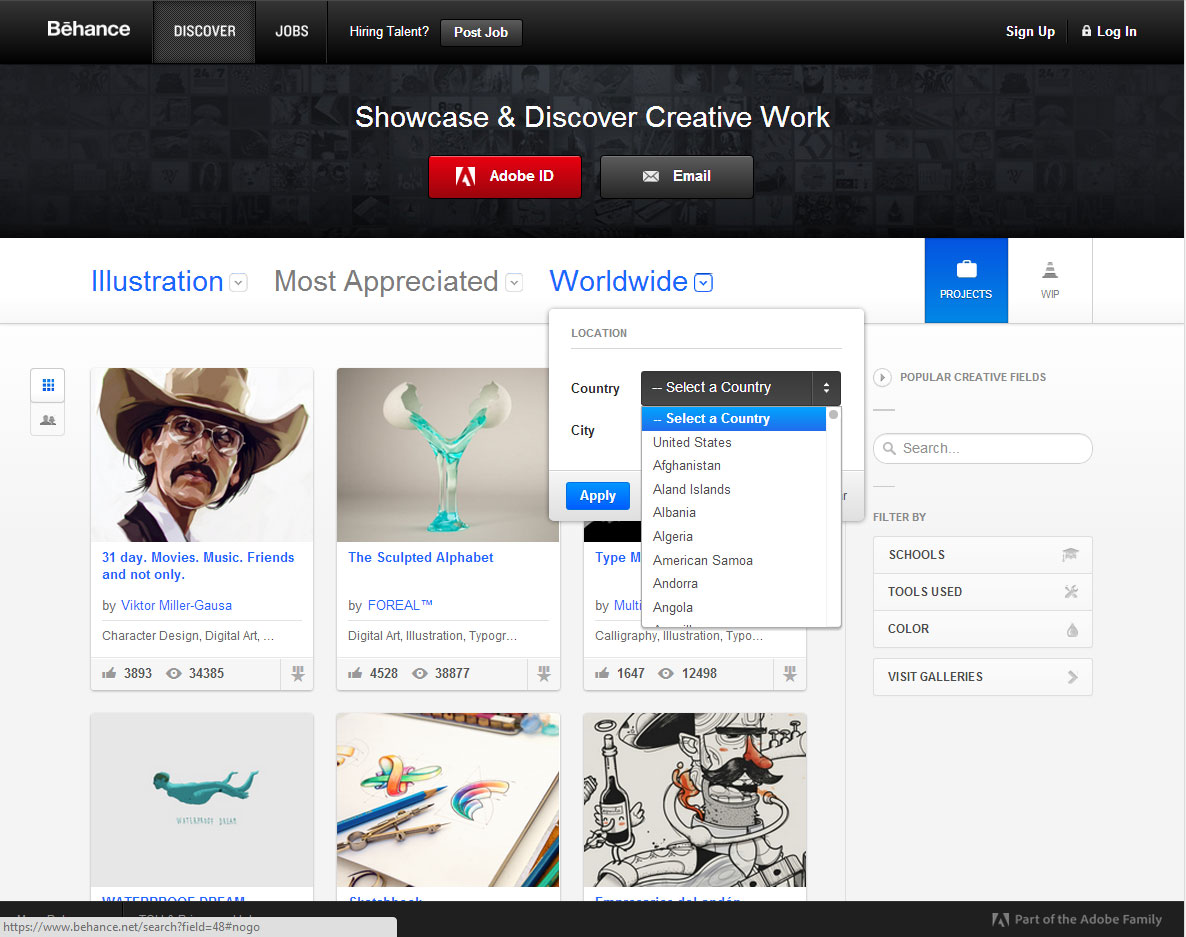Open the Schools filter
The width and height of the screenshot is (1186, 937).
[x=982, y=555]
